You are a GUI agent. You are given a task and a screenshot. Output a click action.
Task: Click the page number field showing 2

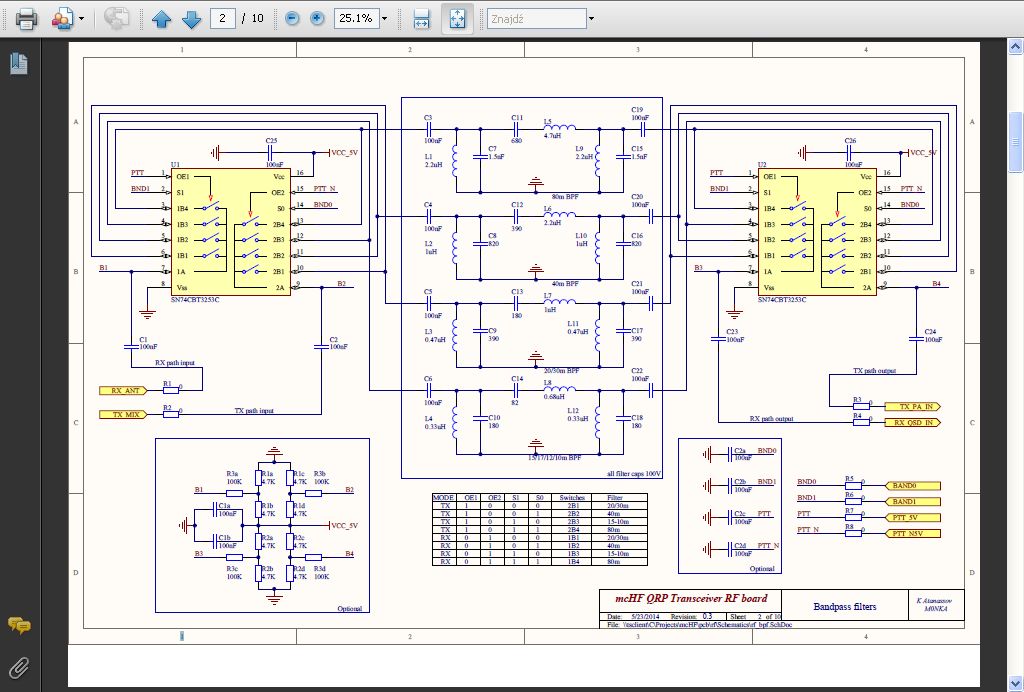[x=224, y=18]
